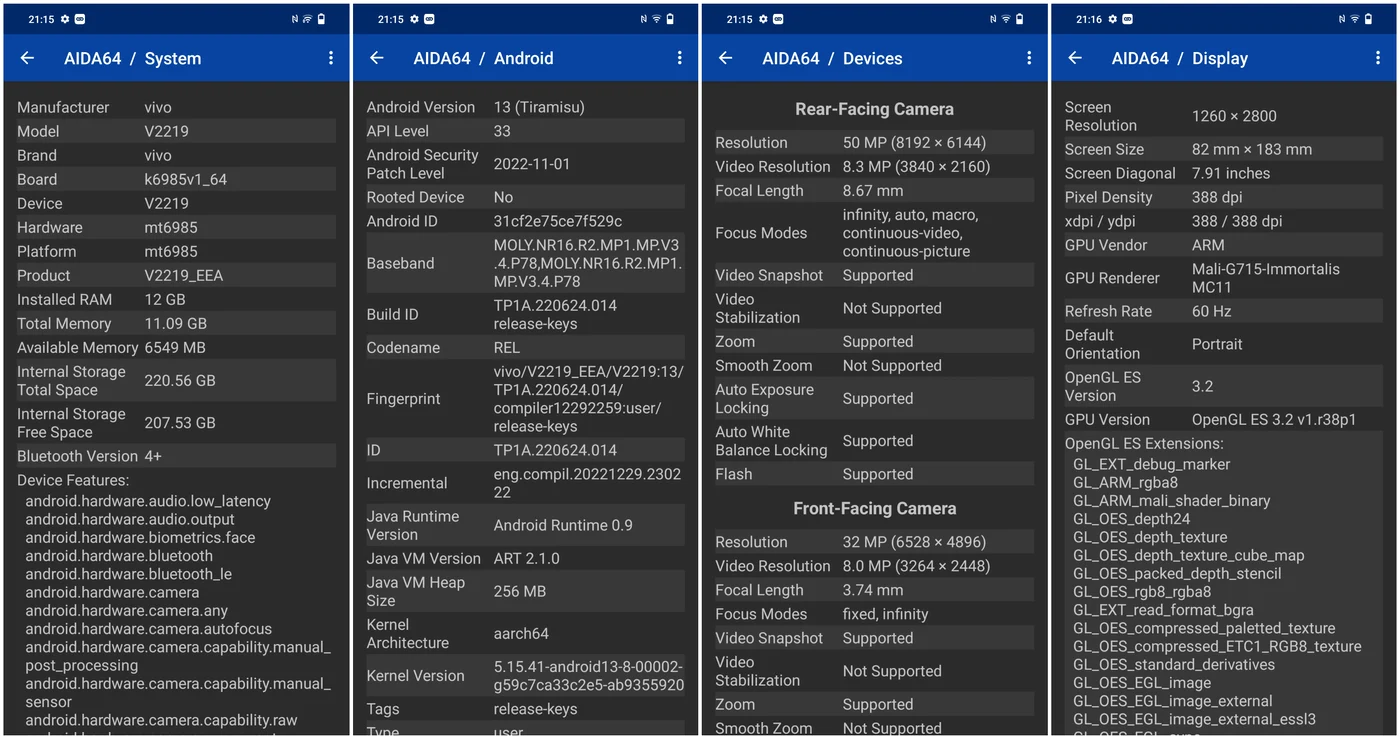Click the default orientation value 'Portrait'
The height and width of the screenshot is (739, 1400).
[x=1217, y=344]
